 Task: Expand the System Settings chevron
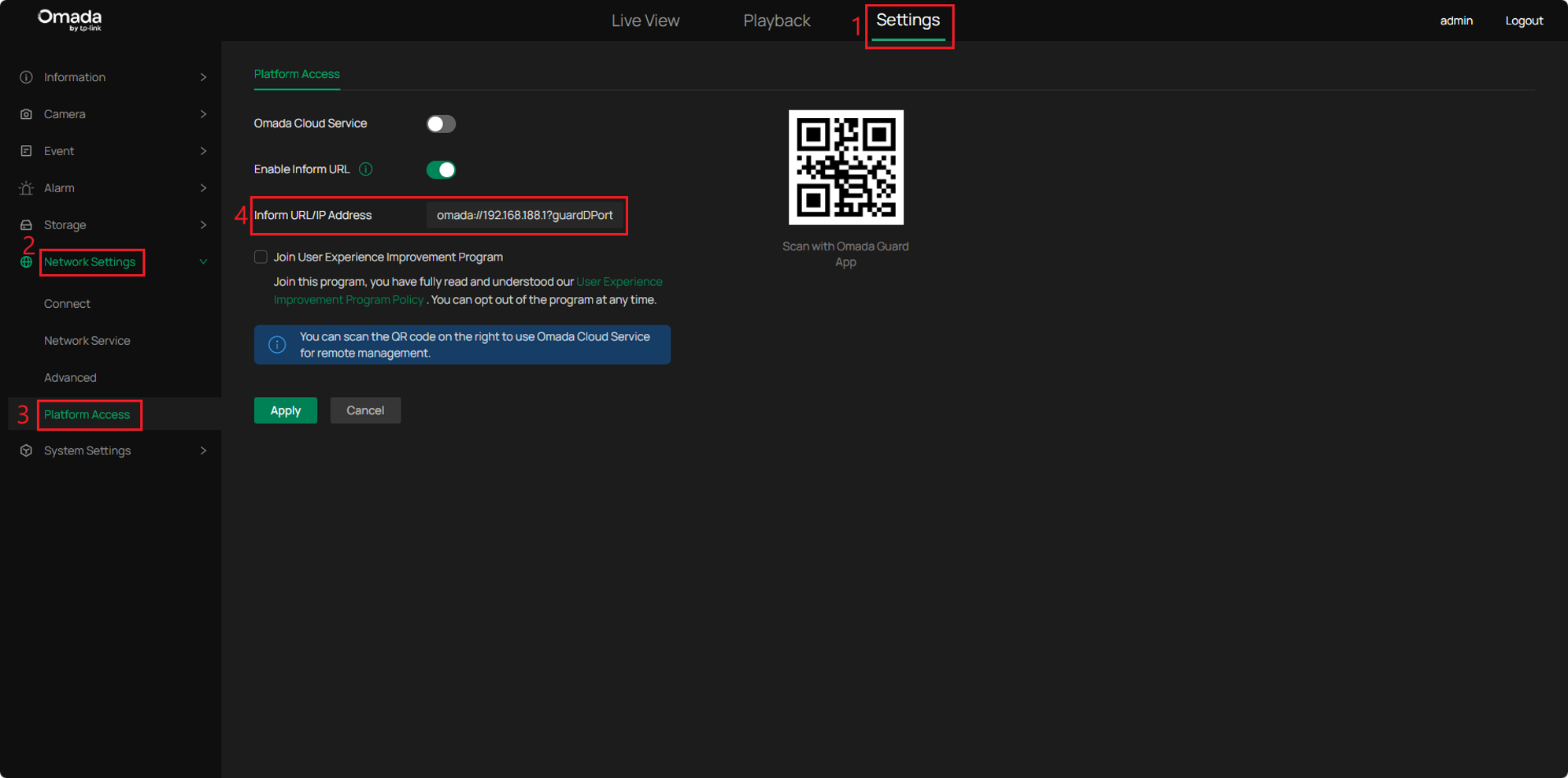(203, 450)
